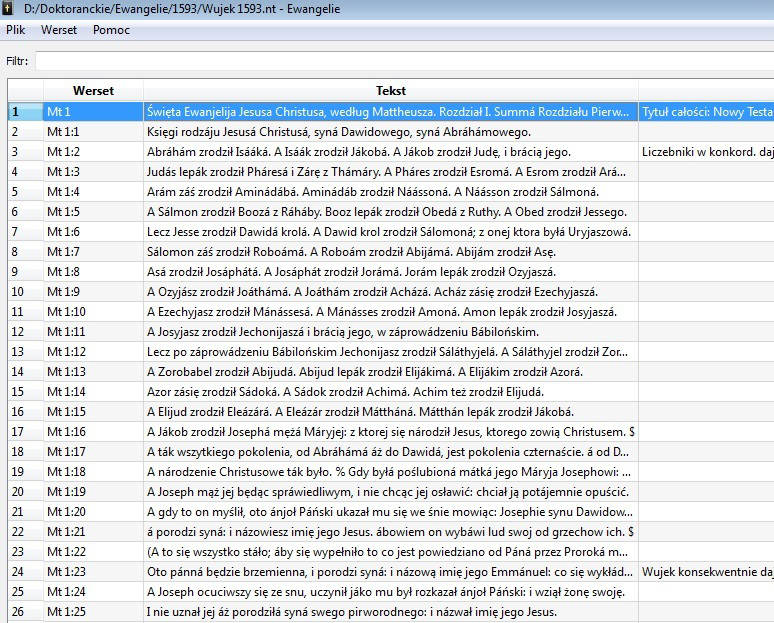Click the Tekst column header
This screenshot has height=623, width=774.
[x=390, y=91]
